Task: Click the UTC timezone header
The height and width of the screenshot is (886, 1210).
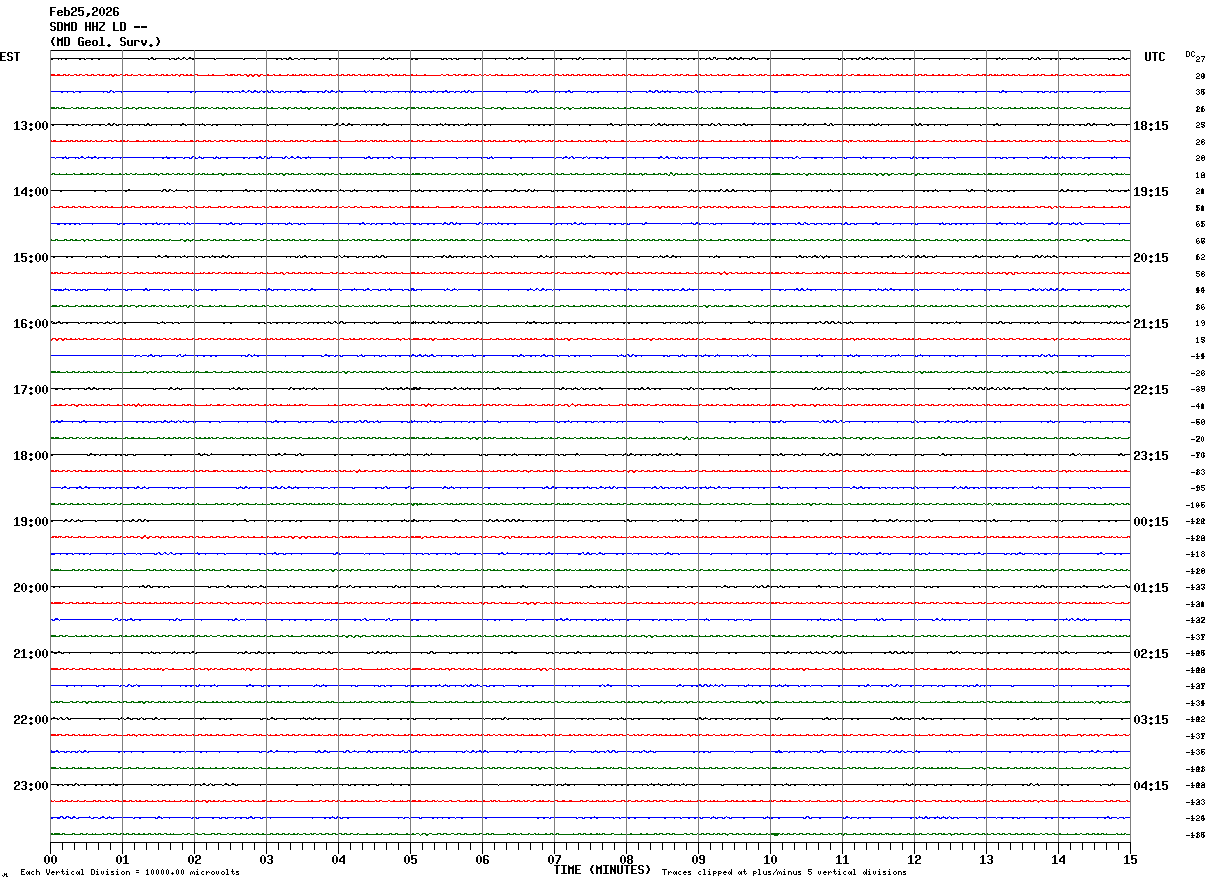Action: pyautogui.click(x=1155, y=57)
